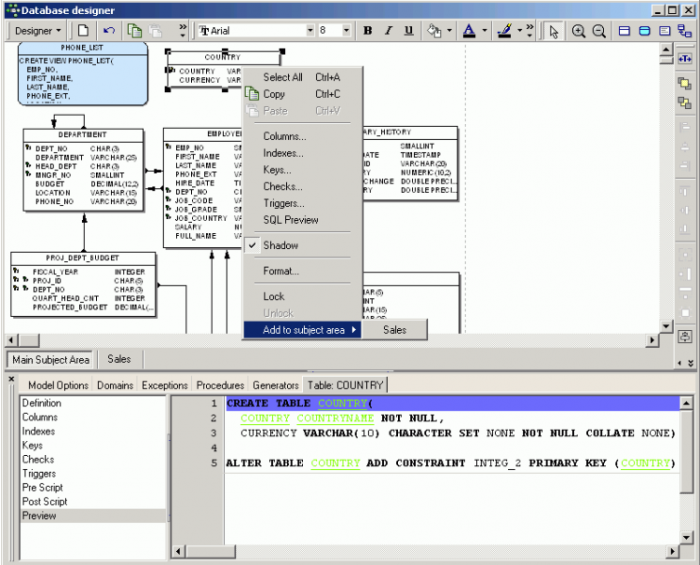700x565 pixels.
Task: Expand the Add to subject area submenu
Action: [x=302, y=330]
